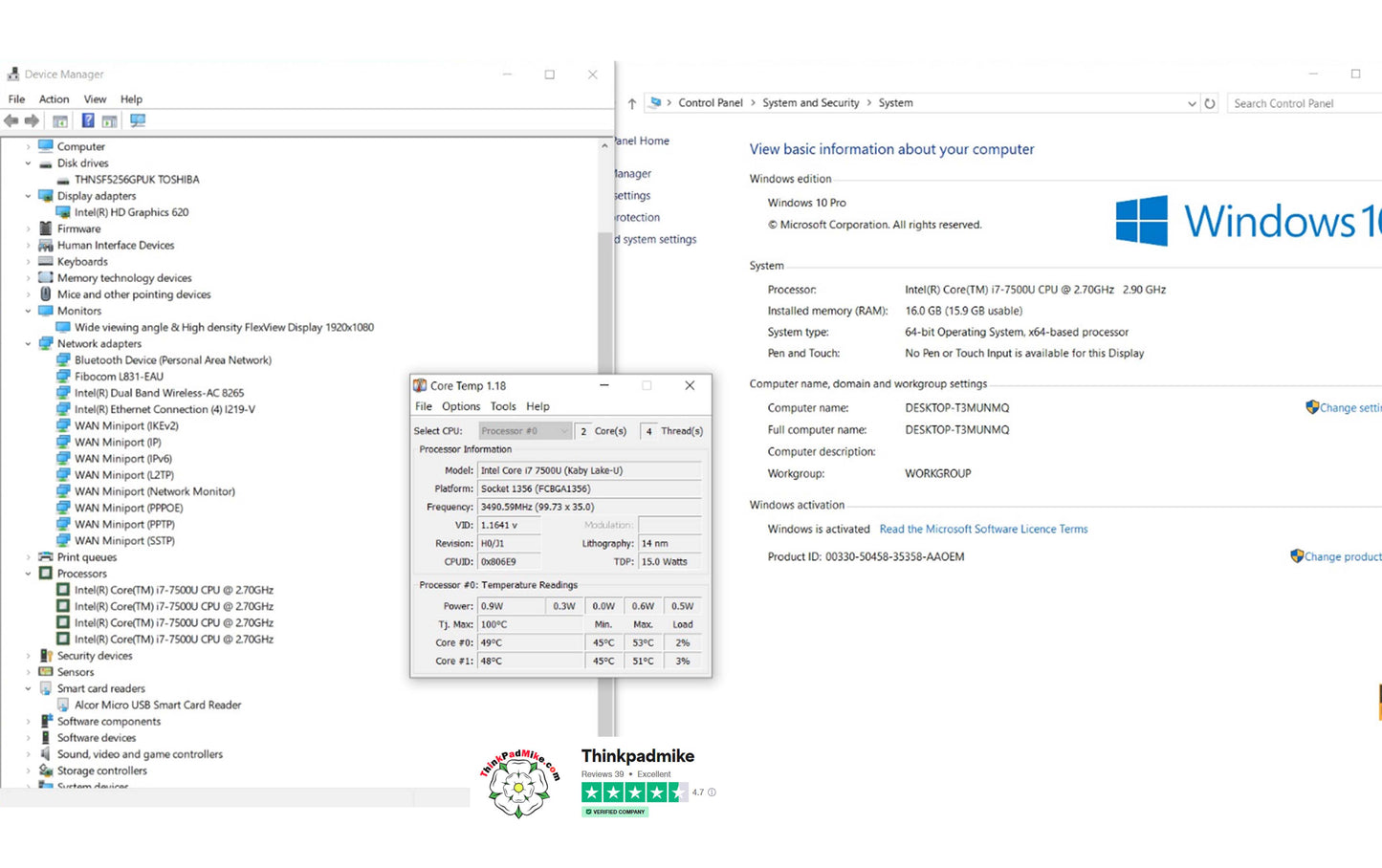Open the File menu in Core Temp

[424, 406]
